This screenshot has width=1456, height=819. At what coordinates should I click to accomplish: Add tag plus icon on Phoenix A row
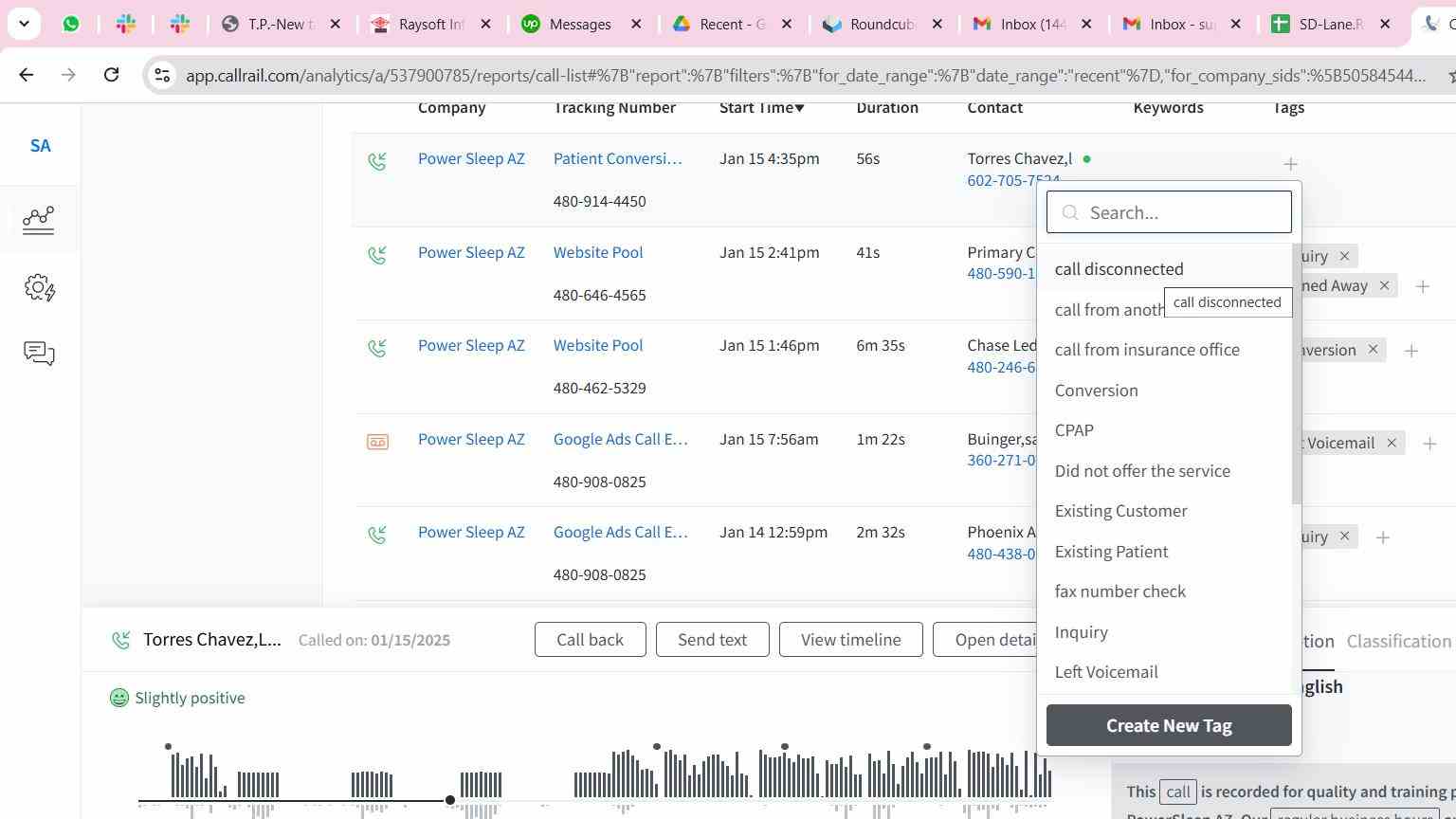click(x=1383, y=537)
